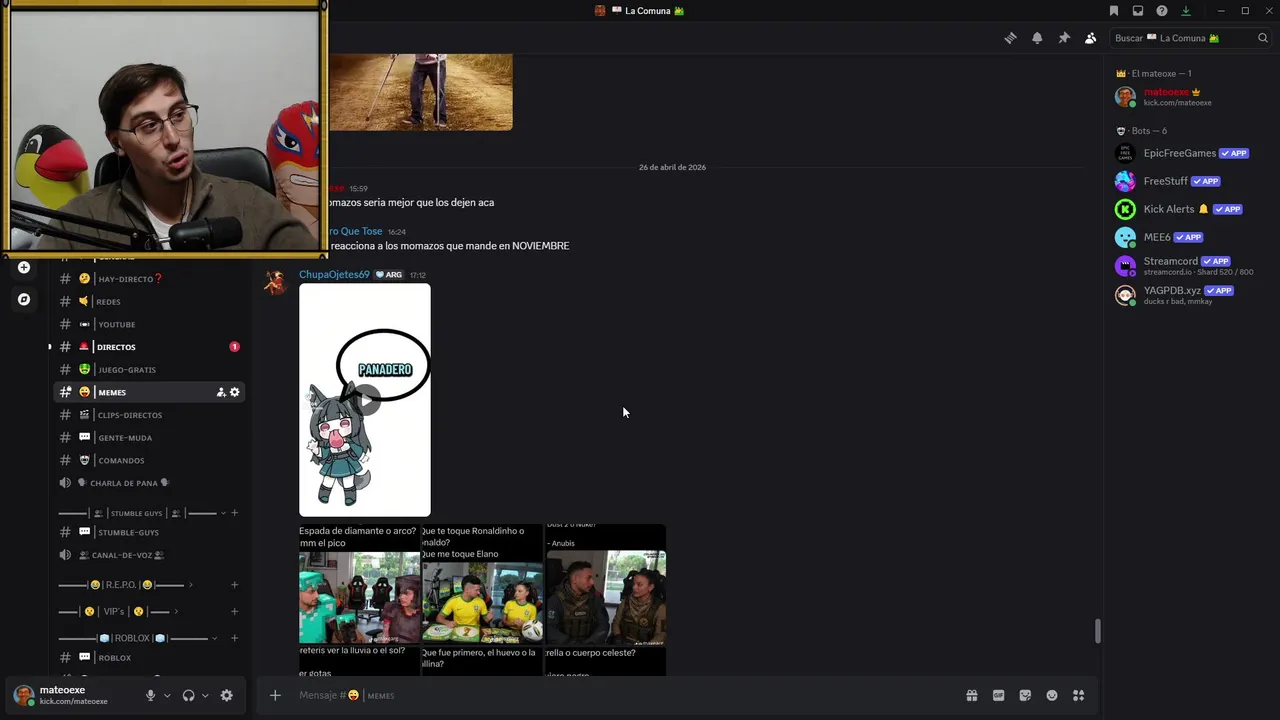
Task: Create channel in R.E.P.O. category
Action: (x=234, y=584)
